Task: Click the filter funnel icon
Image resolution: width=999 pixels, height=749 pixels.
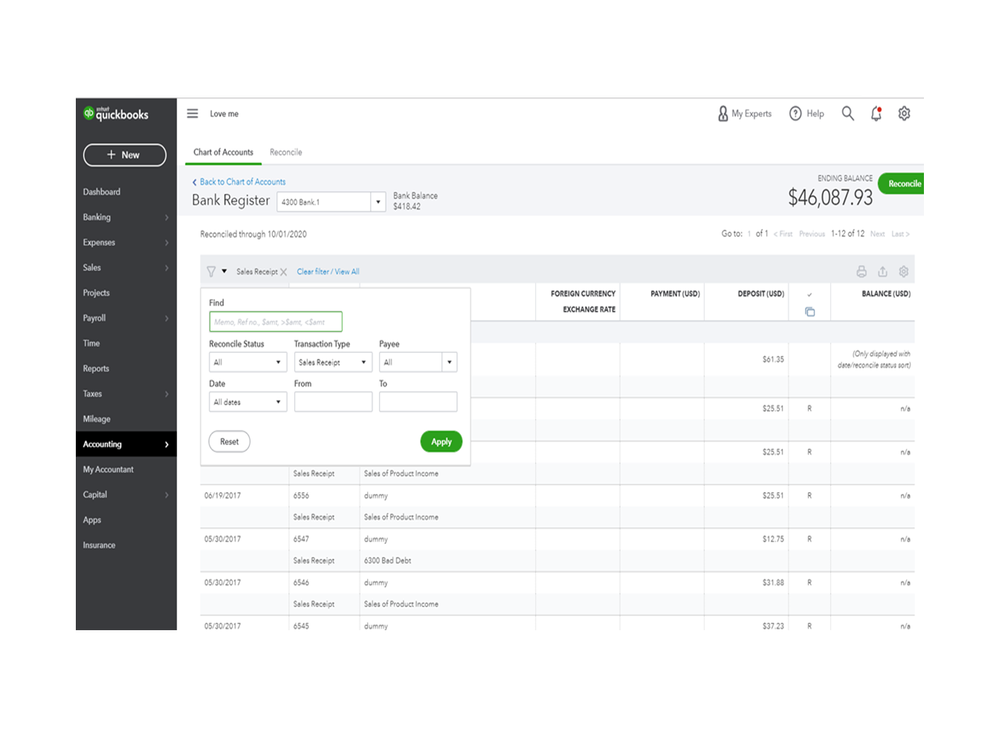Action: [211, 271]
